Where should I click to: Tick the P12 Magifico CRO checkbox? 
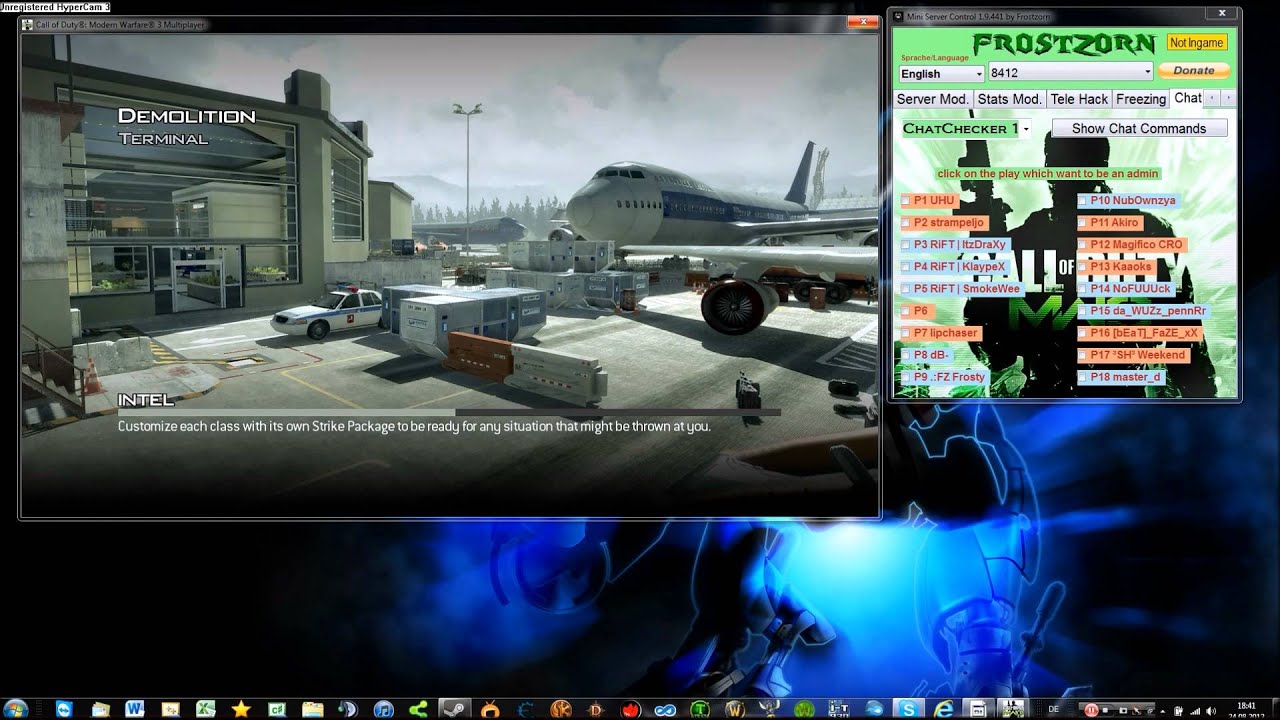pos(1083,245)
